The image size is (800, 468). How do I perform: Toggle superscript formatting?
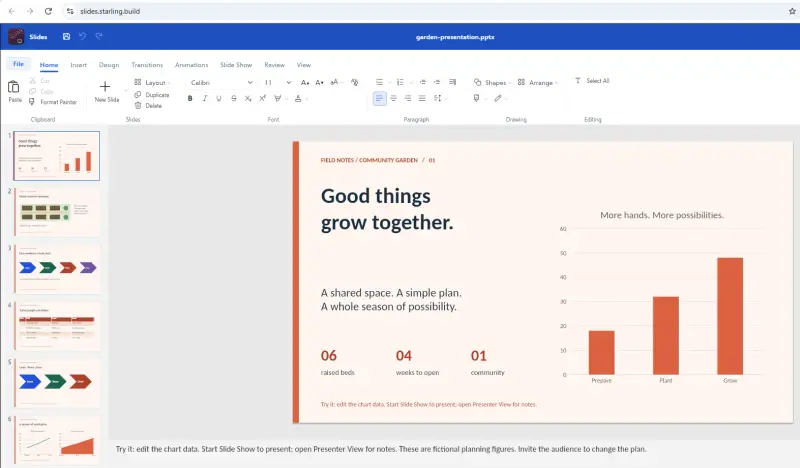point(262,98)
